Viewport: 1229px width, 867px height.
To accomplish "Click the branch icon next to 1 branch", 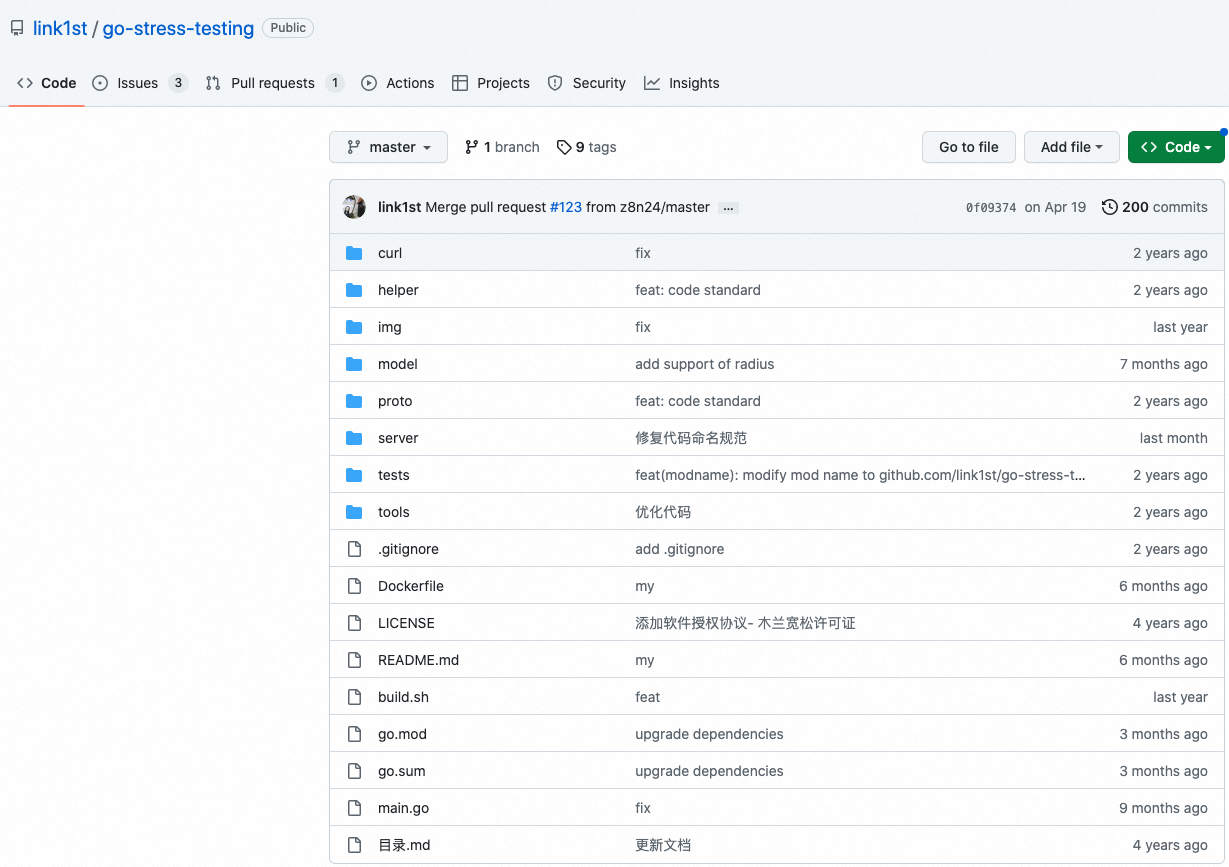I will (472, 147).
